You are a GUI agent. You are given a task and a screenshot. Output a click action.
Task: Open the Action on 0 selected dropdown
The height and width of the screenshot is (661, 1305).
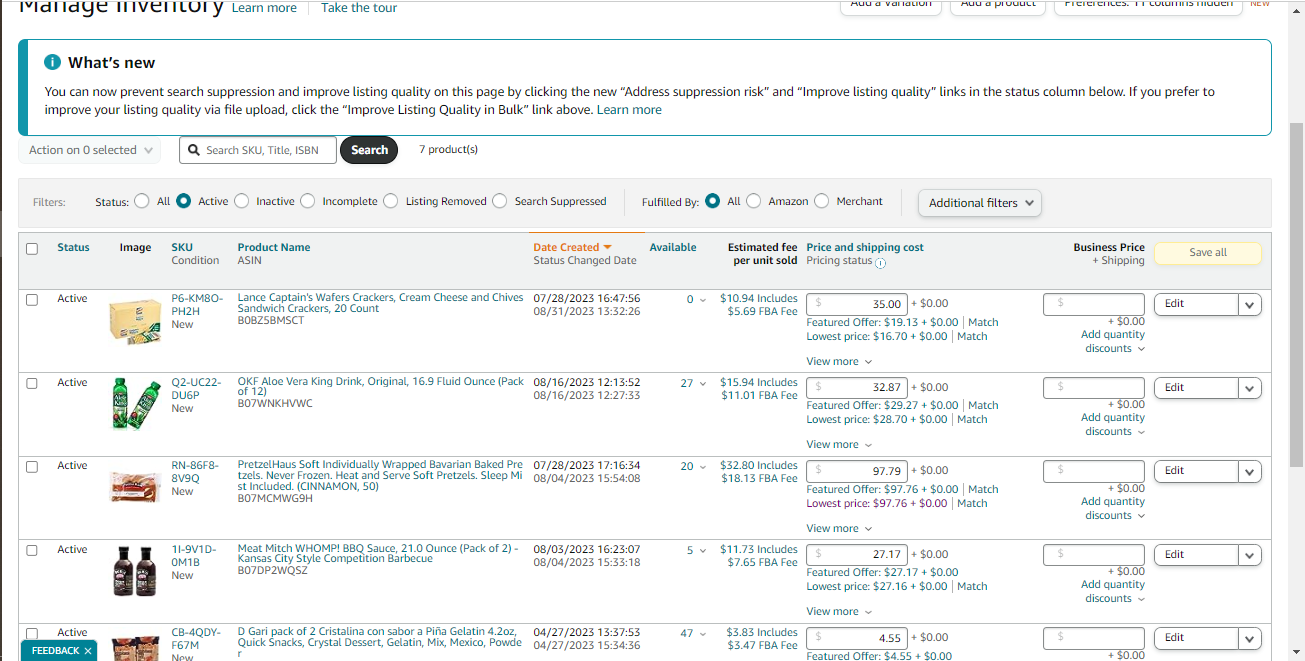[x=89, y=150]
